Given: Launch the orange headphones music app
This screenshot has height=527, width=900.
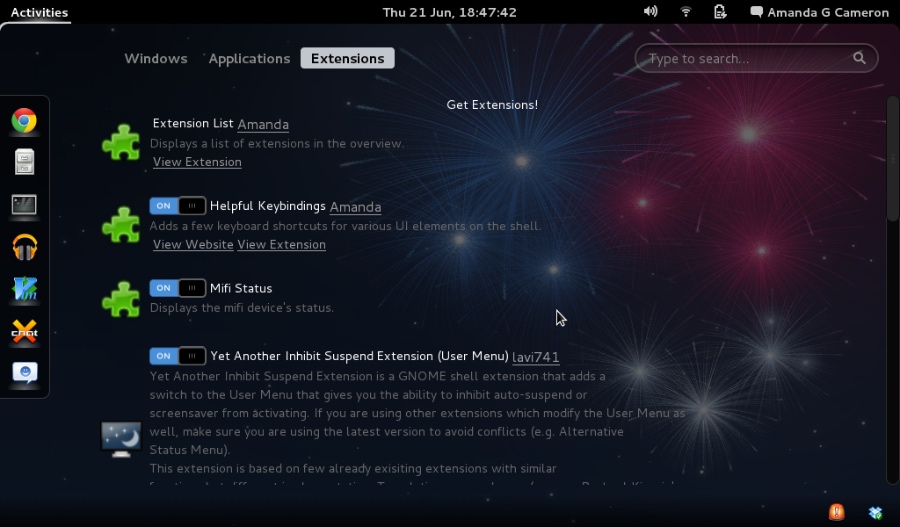Looking at the screenshot, I should point(24,247).
